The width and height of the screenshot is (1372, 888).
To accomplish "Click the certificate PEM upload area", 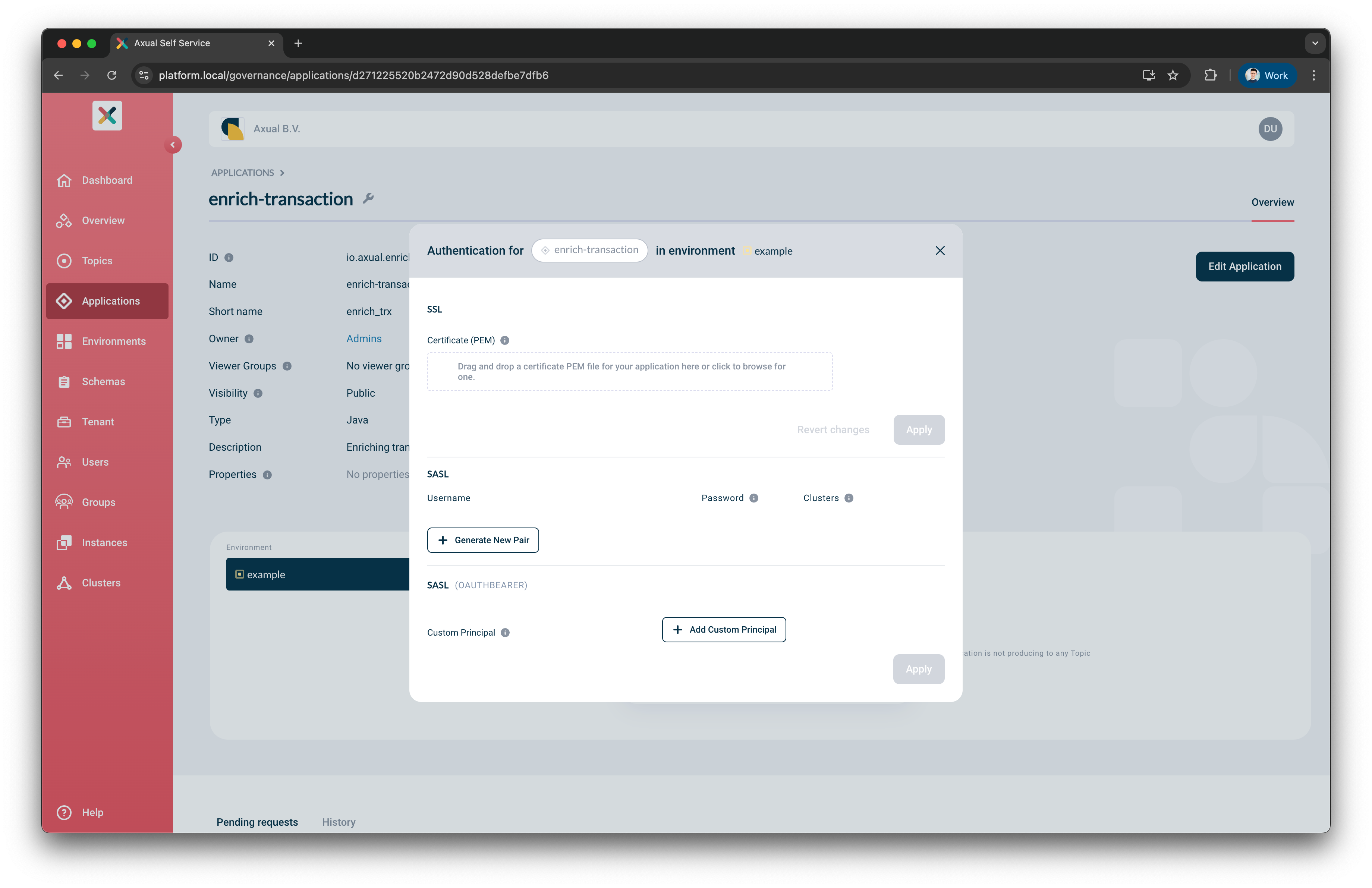I will [629, 371].
